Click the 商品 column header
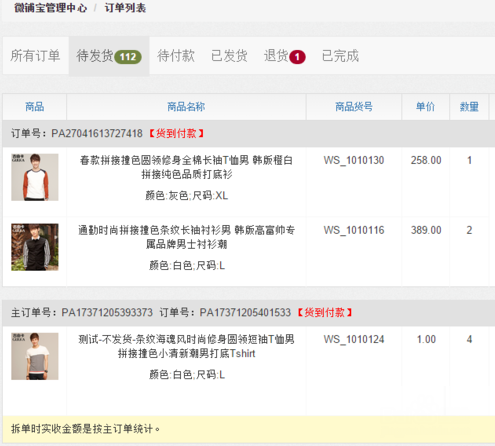The height and width of the screenshot is (446, 495). coord(35,107)
